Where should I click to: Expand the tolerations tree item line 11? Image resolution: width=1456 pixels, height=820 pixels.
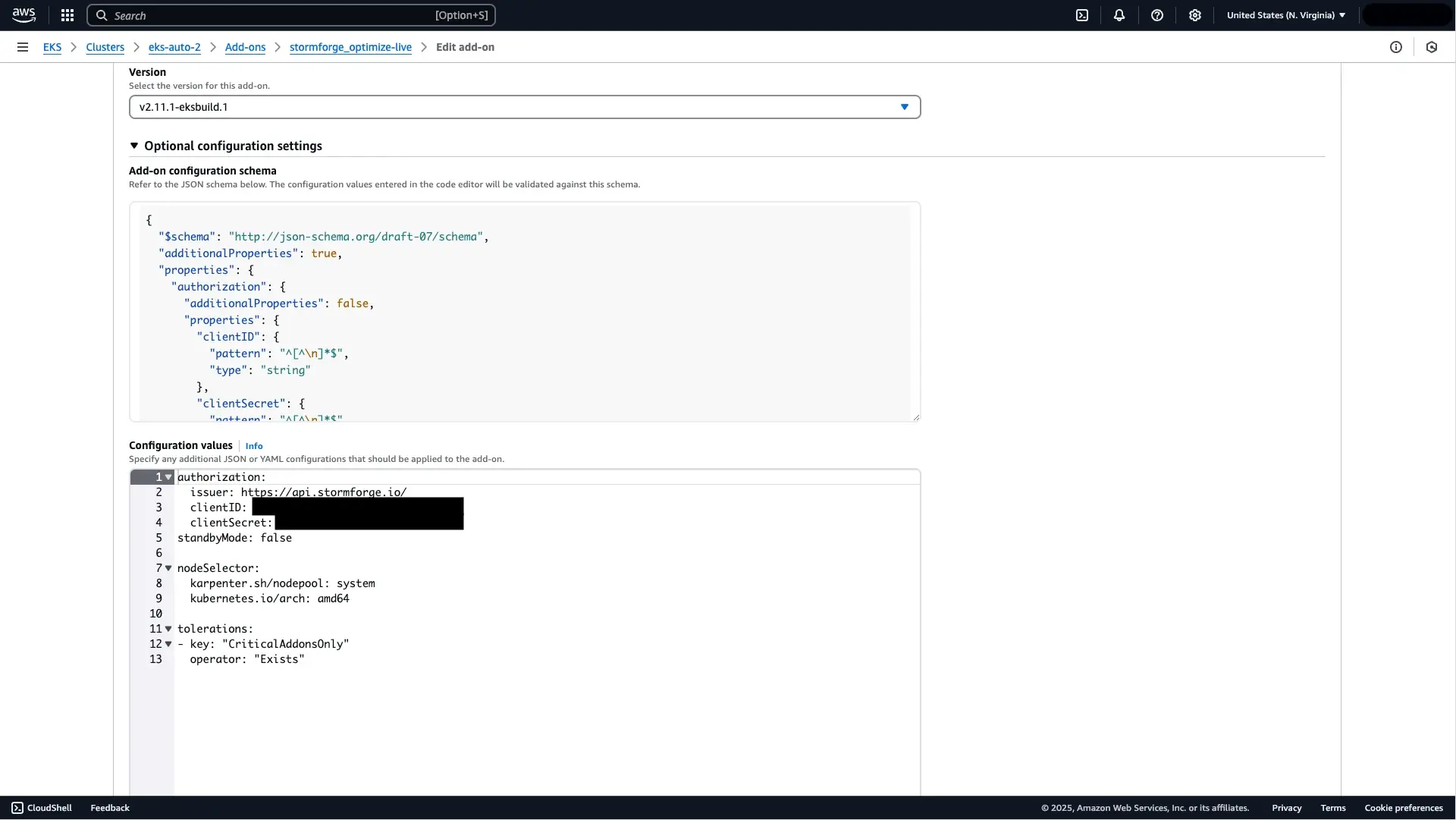[x=169, y=628]
